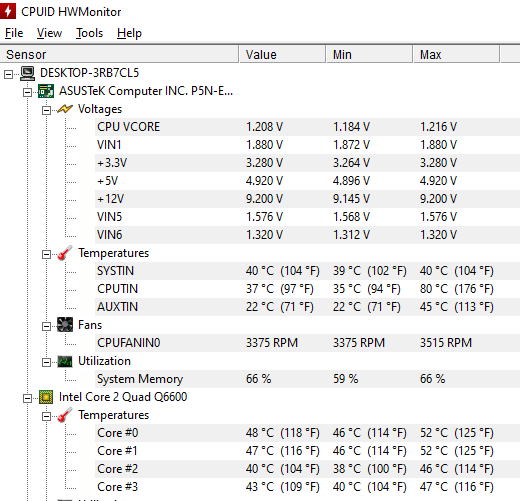Click the motherboard Temperatures thermometer icon
The width and height of the screenshot is (520, 501).
point(65,253)
